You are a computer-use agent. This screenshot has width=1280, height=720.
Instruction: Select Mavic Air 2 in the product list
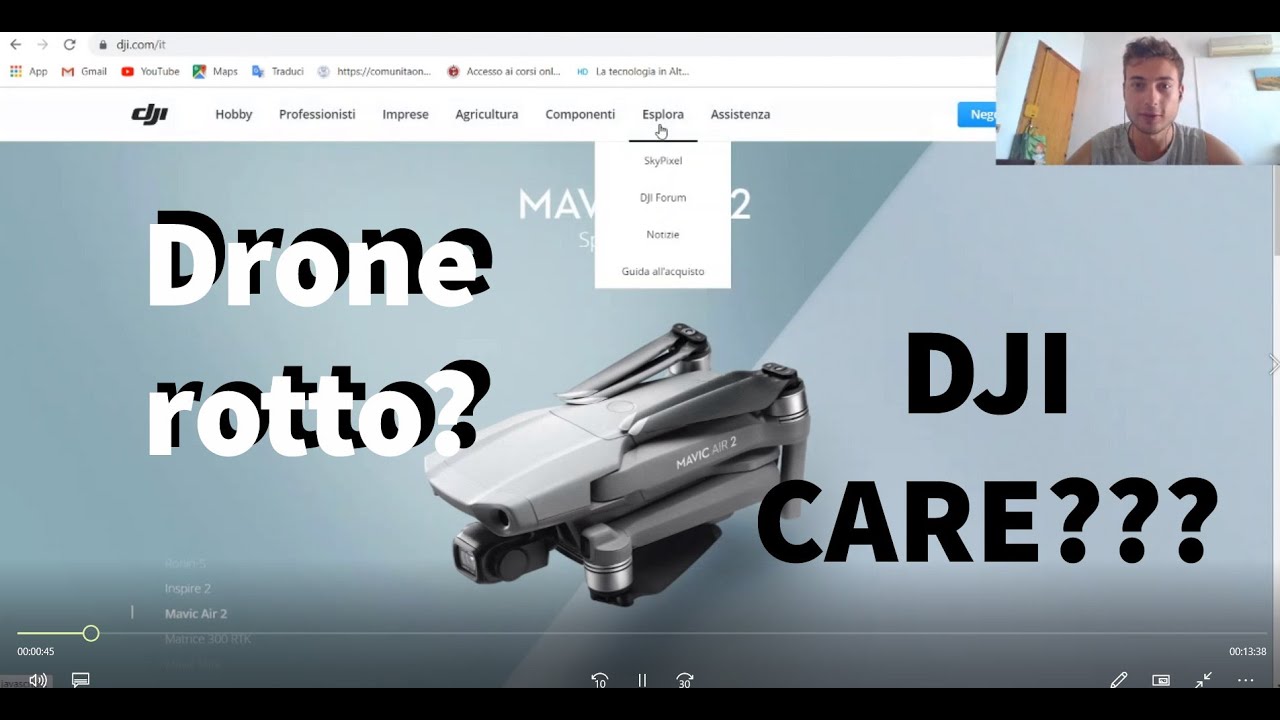196,614
